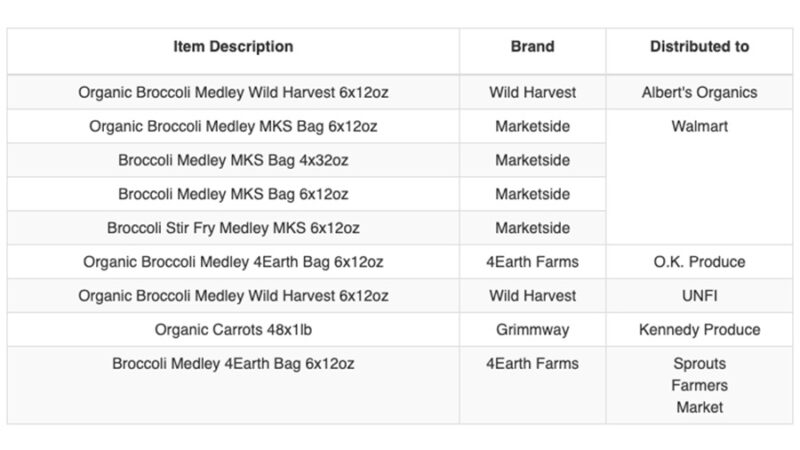Select the Albert's Organics cell
This screenshot has width=800, height=450.
pos(699,92)
